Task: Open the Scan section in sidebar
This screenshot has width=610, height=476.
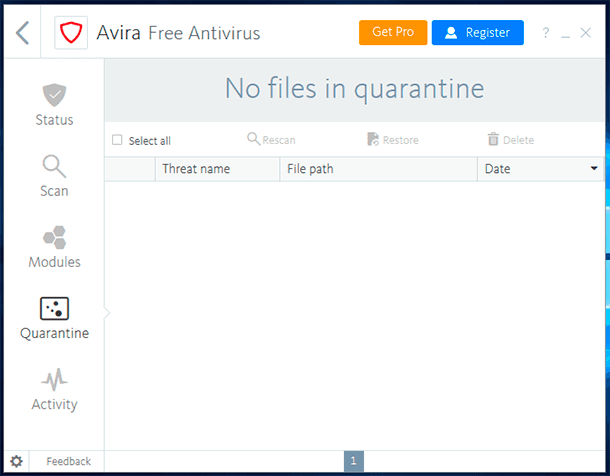Action: [x=54, y=176]
